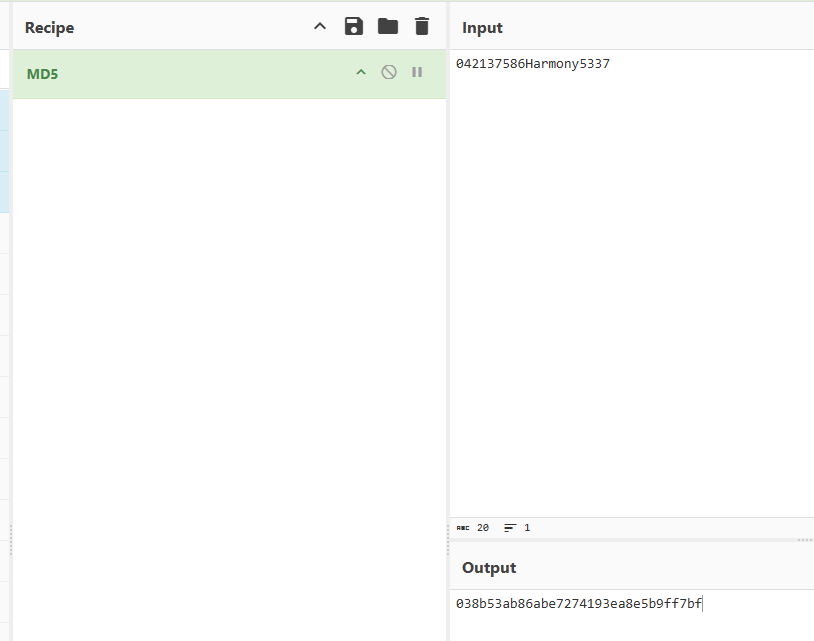Collapse the Recipe pane using its chevron

tap(320, 27)
